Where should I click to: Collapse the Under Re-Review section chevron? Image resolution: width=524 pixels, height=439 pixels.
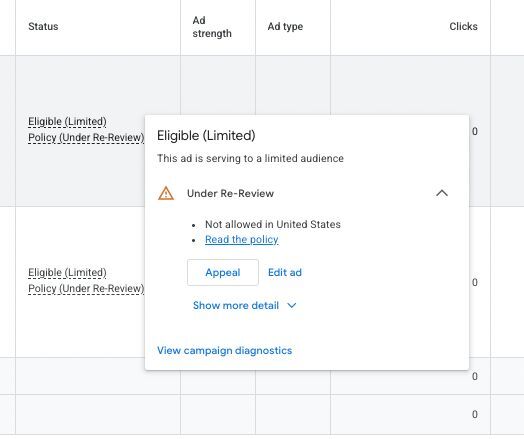[x=442, y=193]
